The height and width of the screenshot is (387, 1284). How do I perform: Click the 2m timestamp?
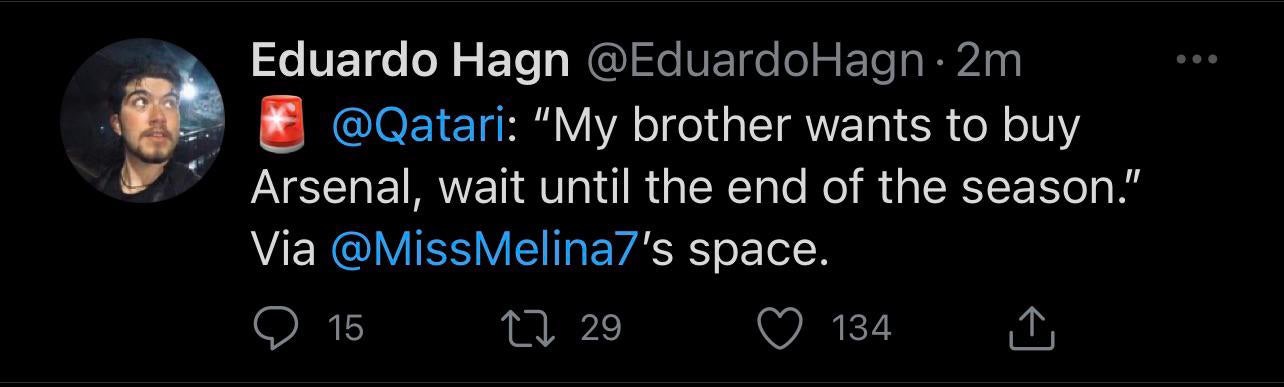988,62
